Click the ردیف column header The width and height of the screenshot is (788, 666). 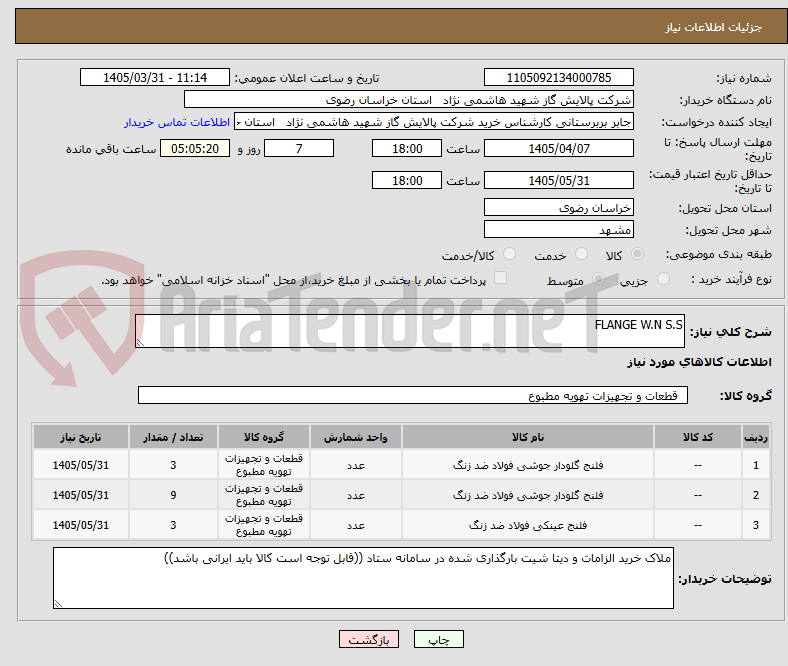tap(756, 437)
